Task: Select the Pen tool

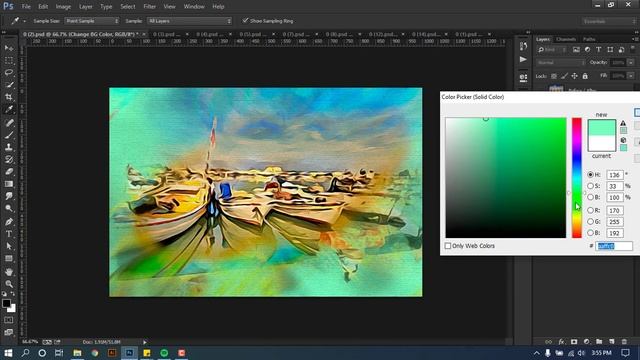Action: 9,222
